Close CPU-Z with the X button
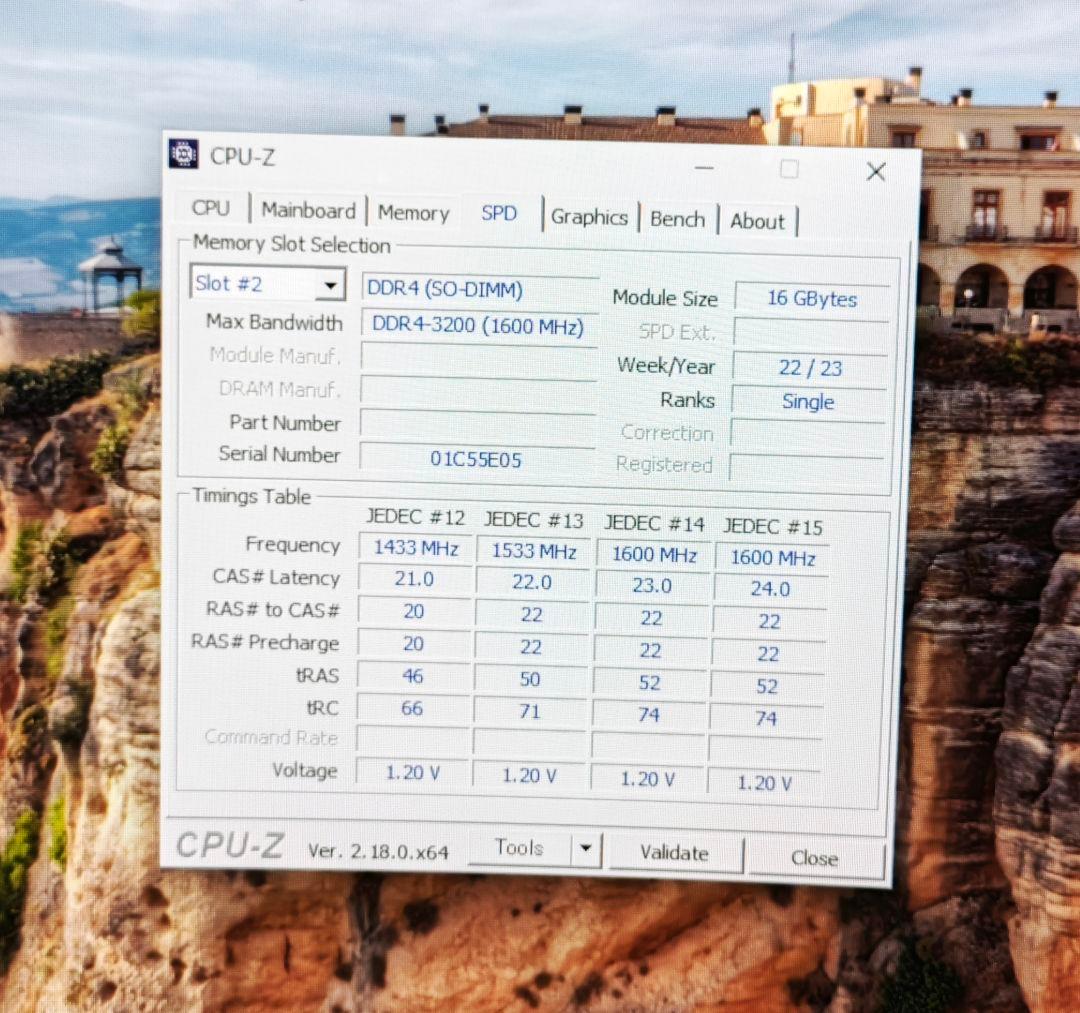1080x1013 pixels. pyautogui.click(x=876, y=171)
